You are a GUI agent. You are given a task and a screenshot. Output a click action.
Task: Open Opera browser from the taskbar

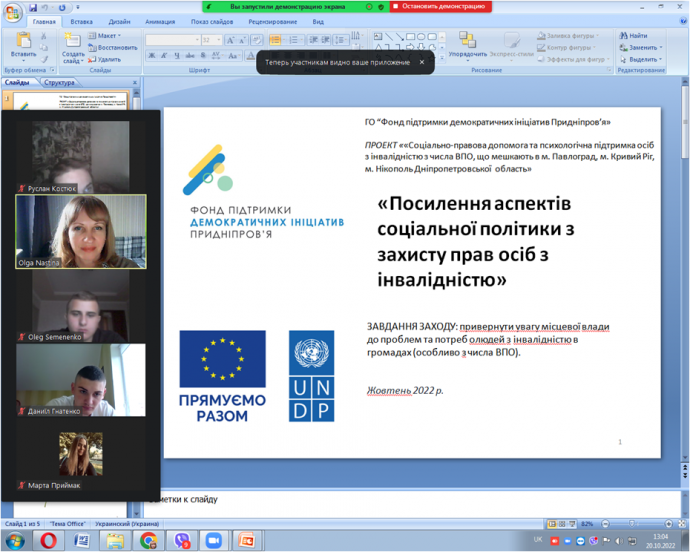pyautogui.click(x=47, y=540)
